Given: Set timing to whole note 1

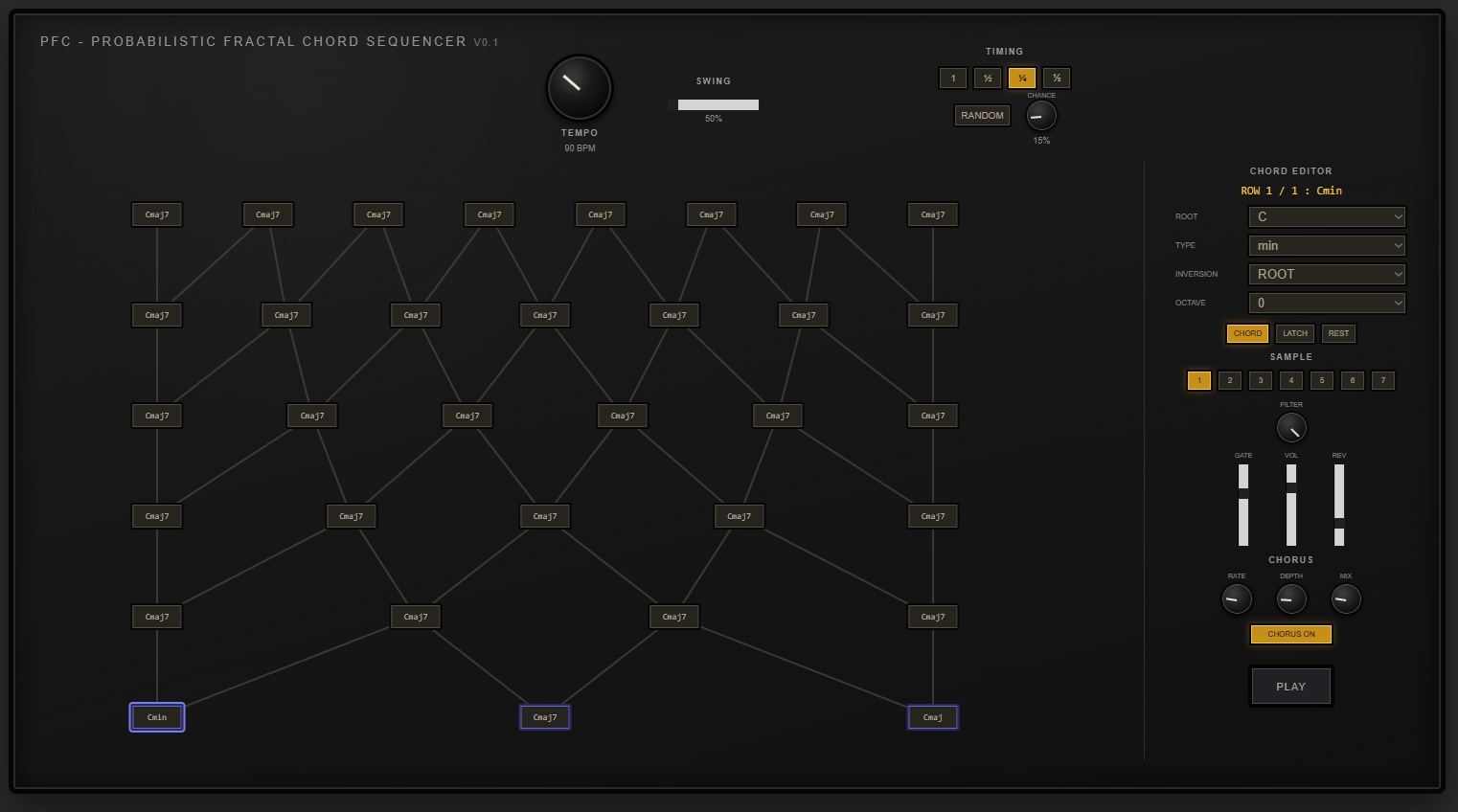Looking at the screenshot, I should click(953, 79).
